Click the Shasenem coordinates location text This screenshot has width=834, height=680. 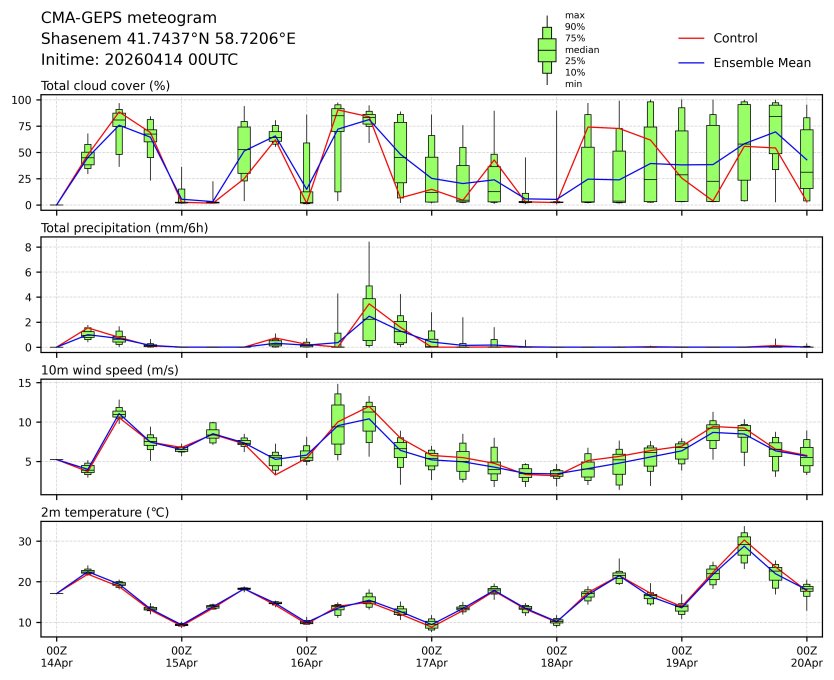(168, 39)
